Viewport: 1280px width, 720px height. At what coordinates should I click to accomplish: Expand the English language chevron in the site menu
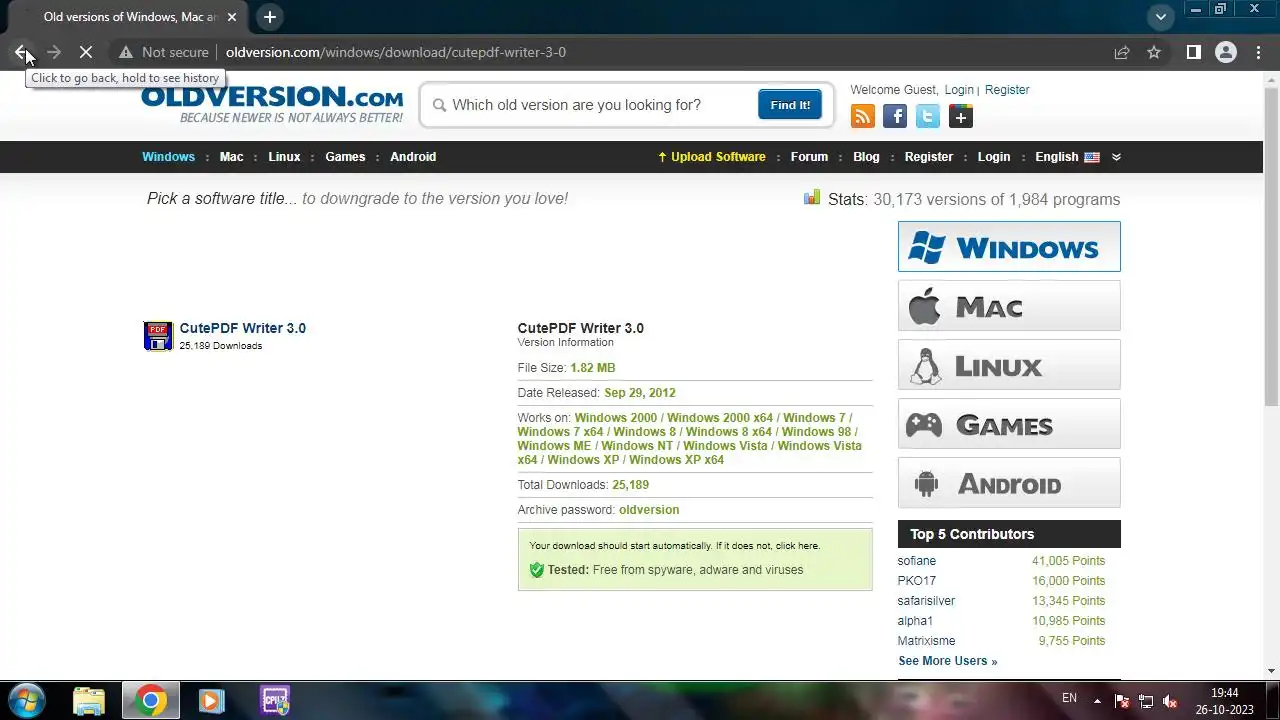[1116, 157]
